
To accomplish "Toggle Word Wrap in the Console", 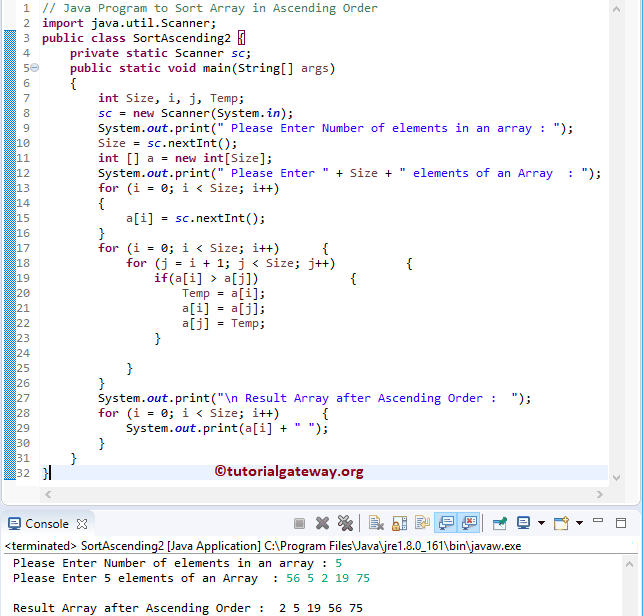I will coord(422,523).
